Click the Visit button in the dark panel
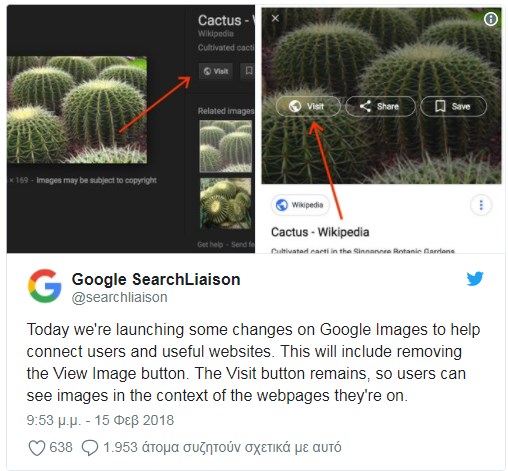Screen dimensions: 508x471 pos(216,71)
